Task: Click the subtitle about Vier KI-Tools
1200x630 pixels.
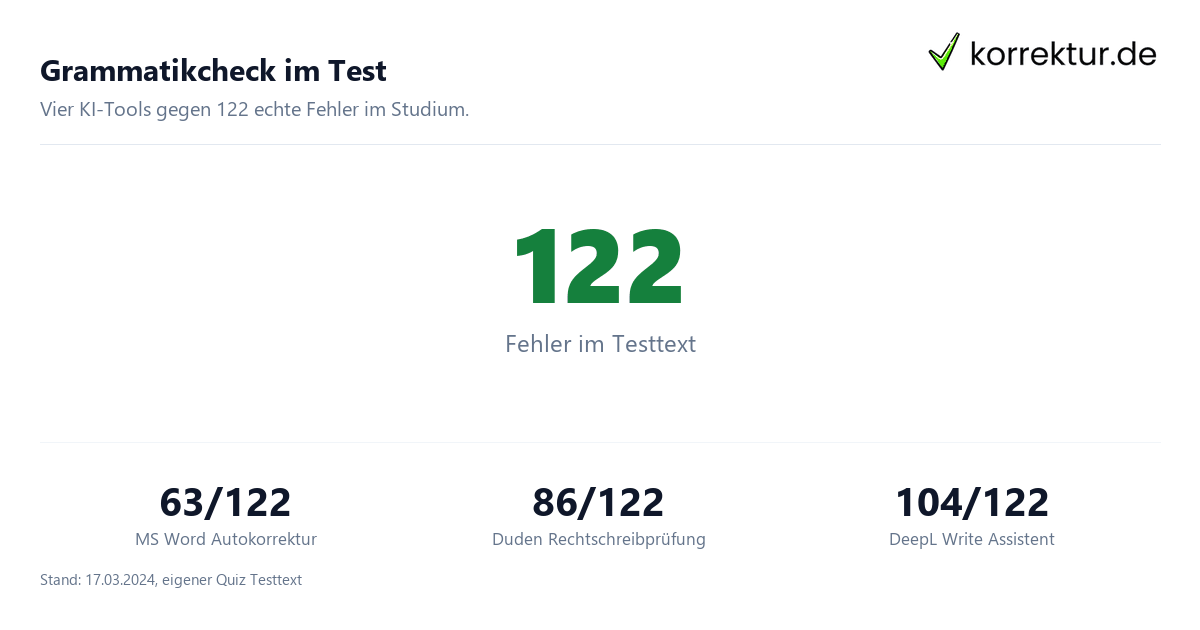Action: (x=255, y=109)
